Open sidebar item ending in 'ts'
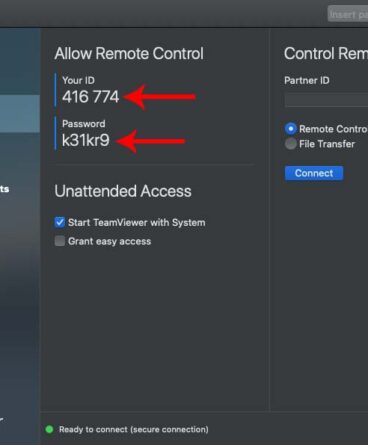Screen dimensions: 368x445 (4, 189)
